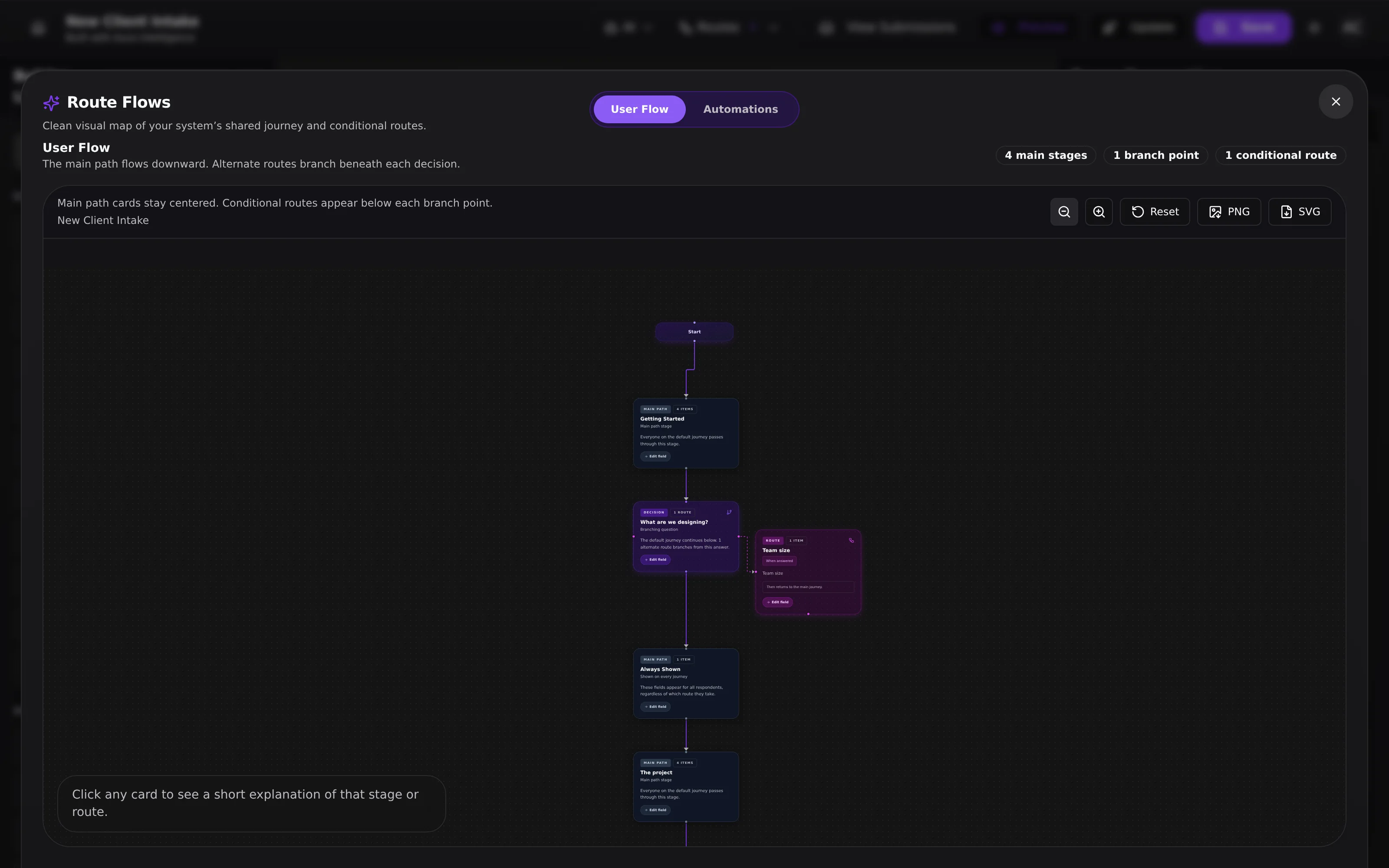
Task: Click Edit field on Getting Started card
Action: point(655,457)
